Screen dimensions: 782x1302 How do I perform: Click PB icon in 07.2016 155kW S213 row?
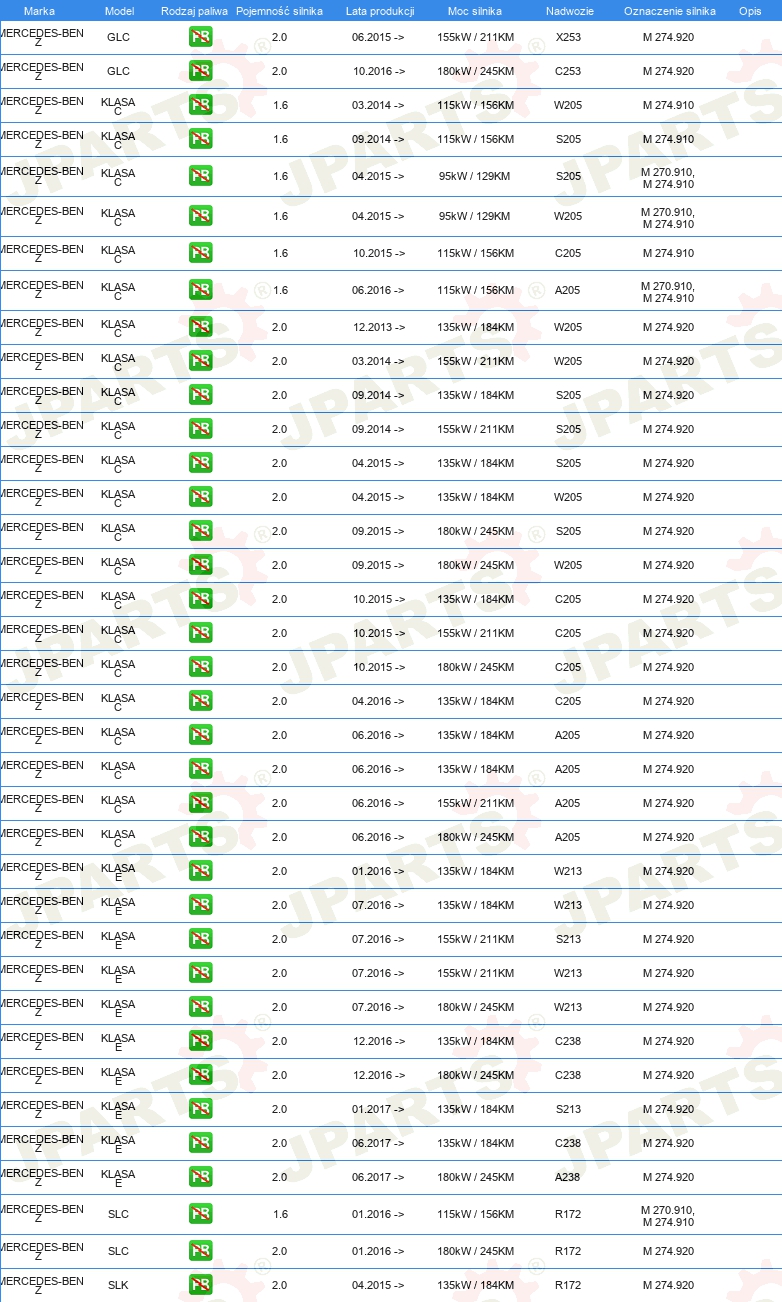click(200, 940)
